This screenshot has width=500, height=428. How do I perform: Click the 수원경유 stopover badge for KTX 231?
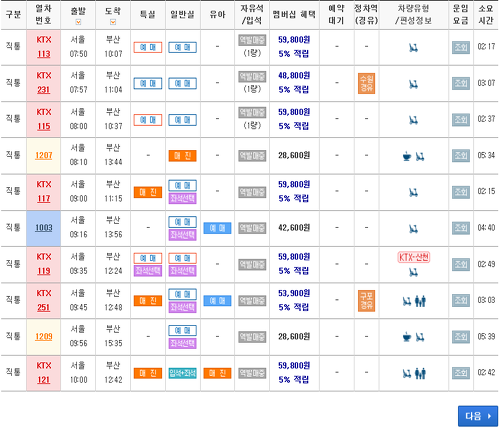pos(366,83)
